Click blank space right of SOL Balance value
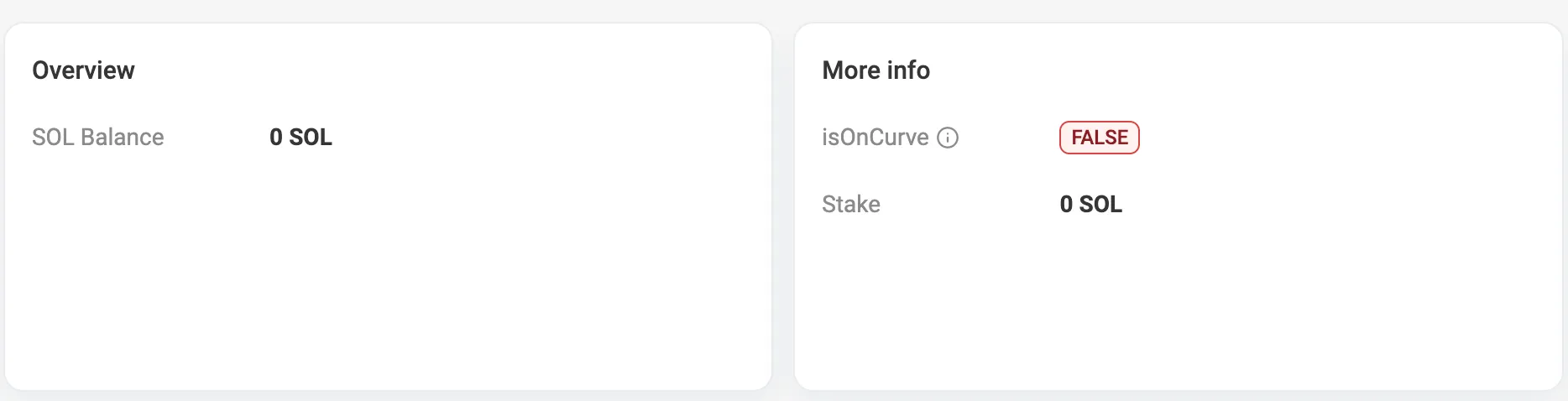The height and width of the screenshot is (401, 1568). pyautogui.click(x=546, y=138)
